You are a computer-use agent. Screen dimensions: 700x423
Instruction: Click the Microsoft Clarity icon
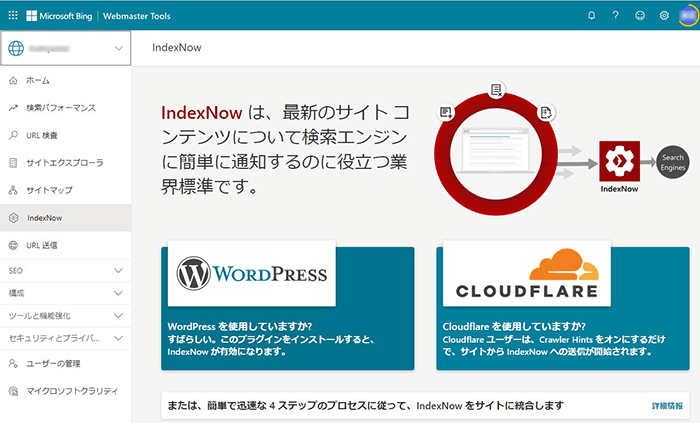click(13, 391)
